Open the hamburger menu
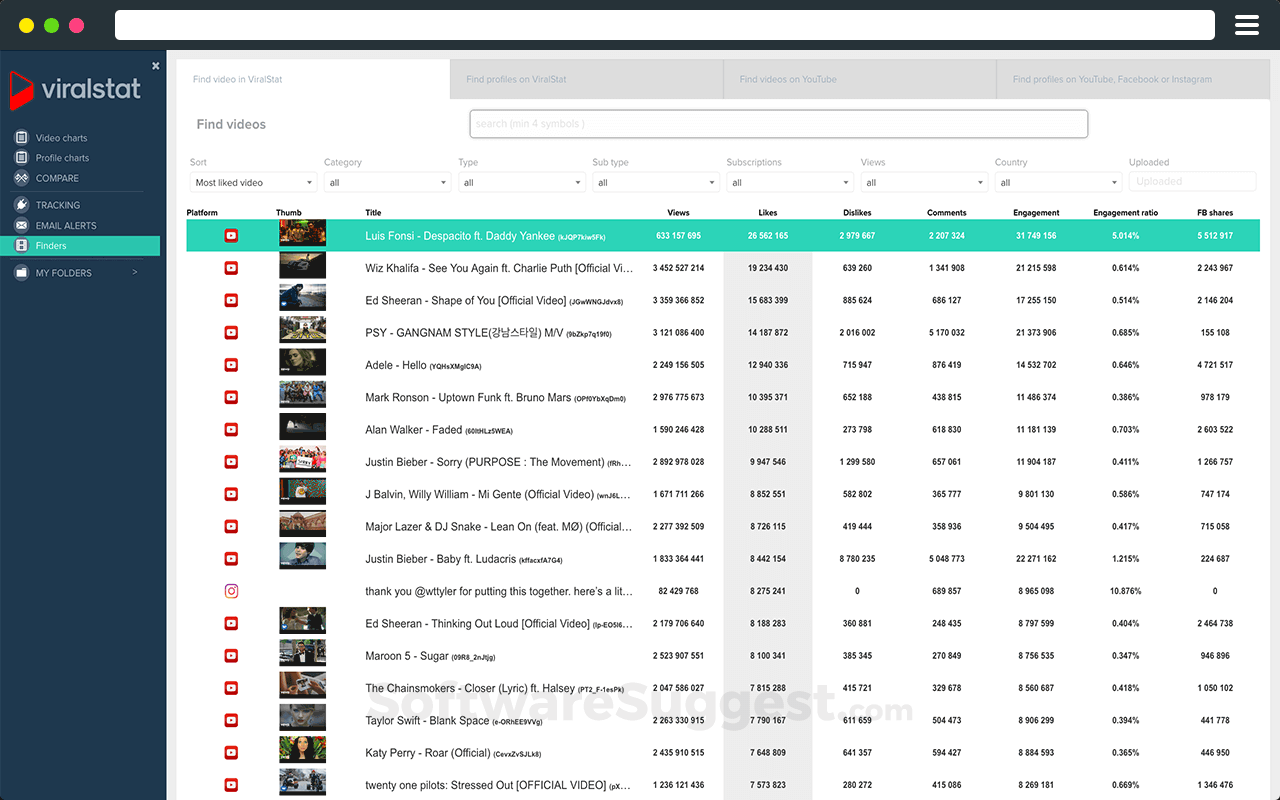The height and width of the screenshot is (800, 1280). point(1246,24)
